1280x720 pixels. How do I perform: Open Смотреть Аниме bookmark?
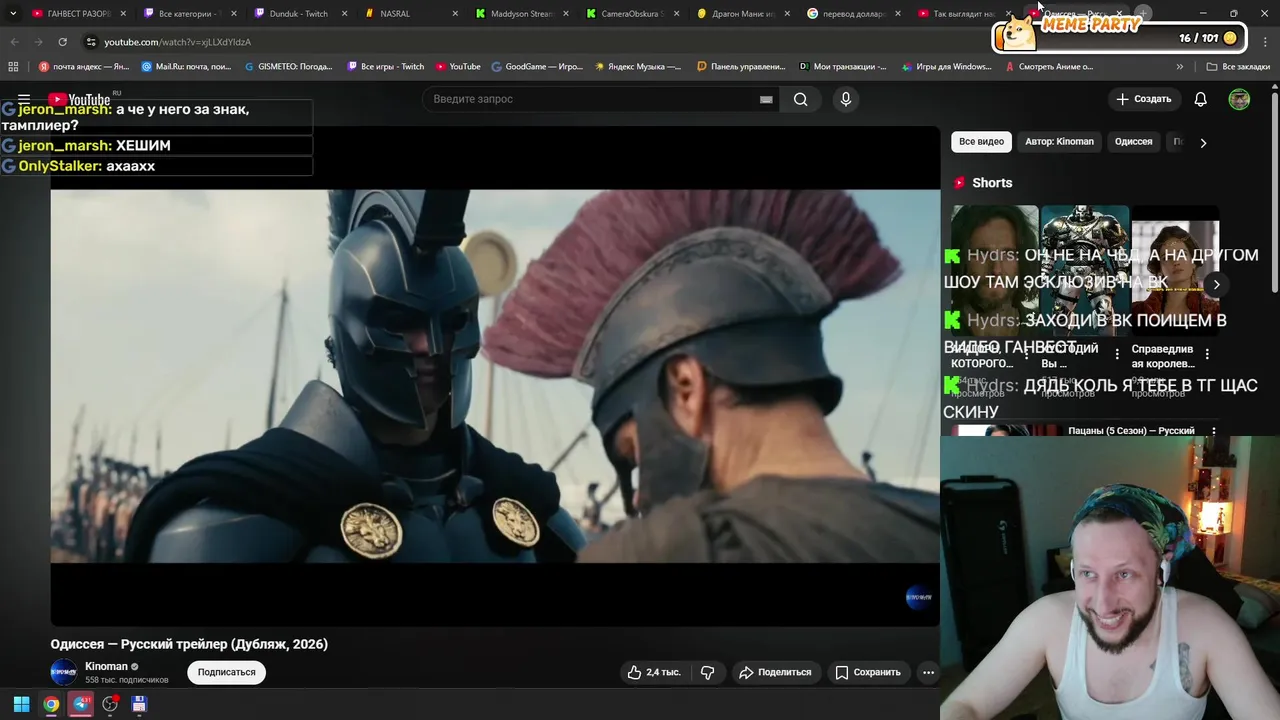click(x=1049, y=67)
